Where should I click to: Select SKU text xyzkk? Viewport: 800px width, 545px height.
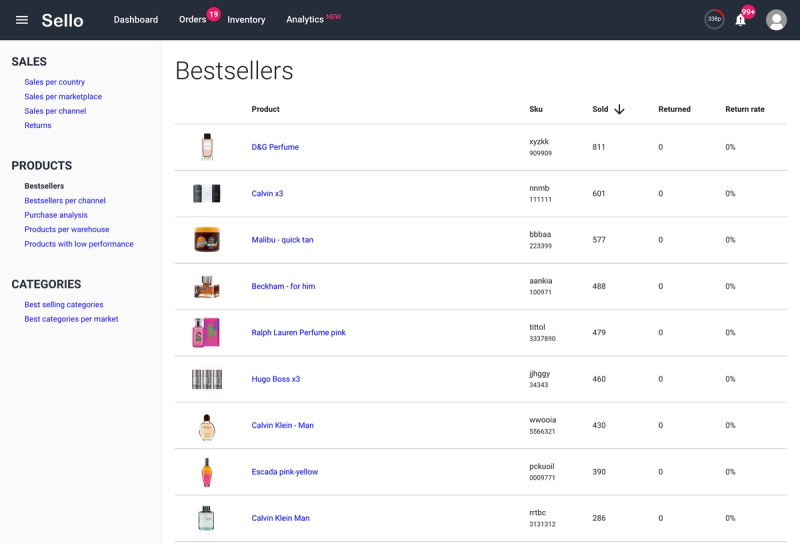coord(539,142)
